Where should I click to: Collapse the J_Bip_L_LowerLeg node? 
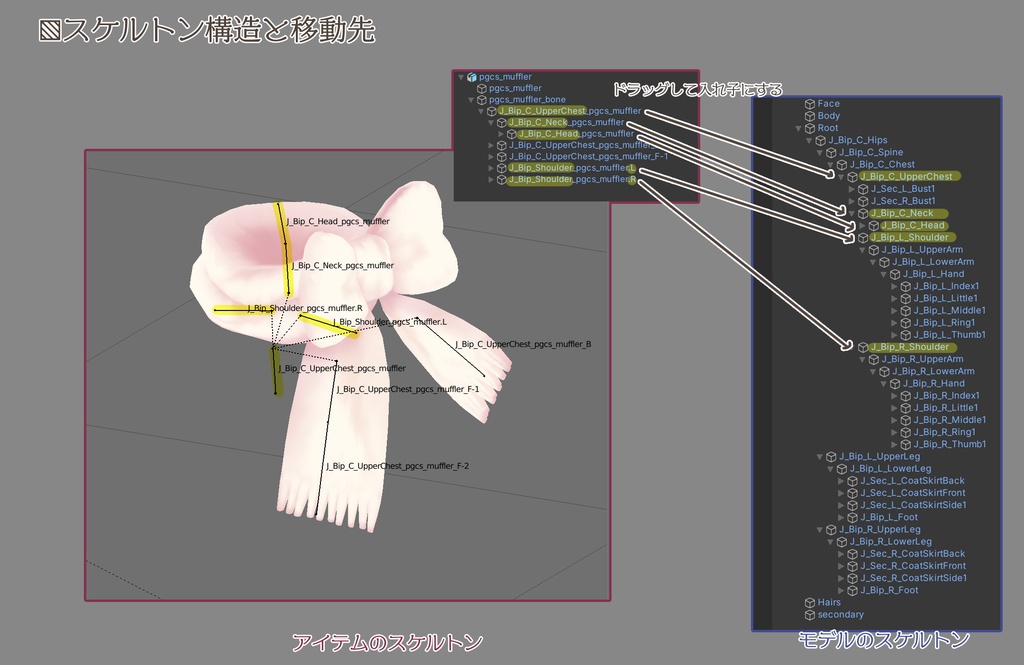[x=831, y=469]
